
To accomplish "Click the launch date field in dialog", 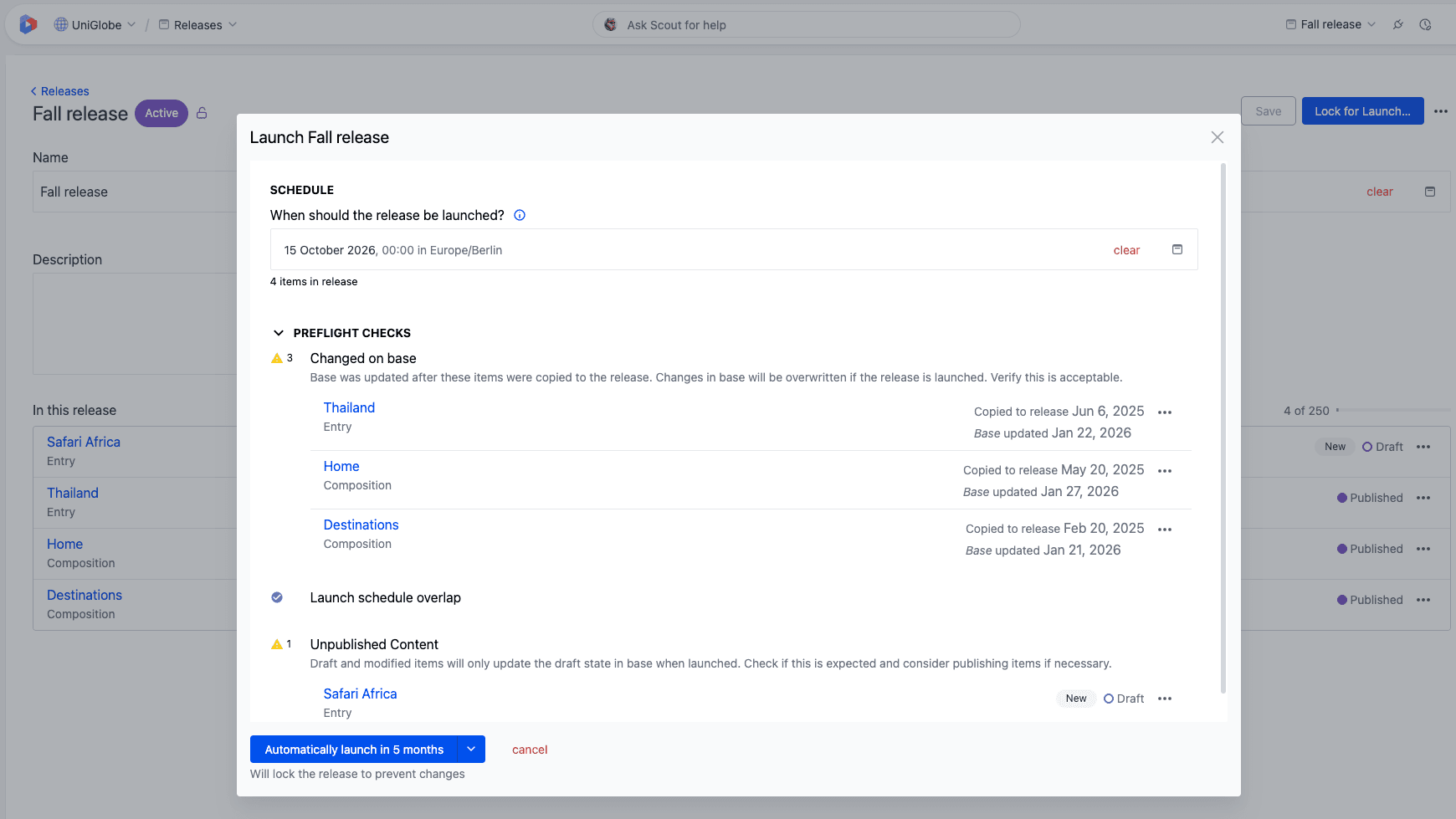I will tap(734, 249).
